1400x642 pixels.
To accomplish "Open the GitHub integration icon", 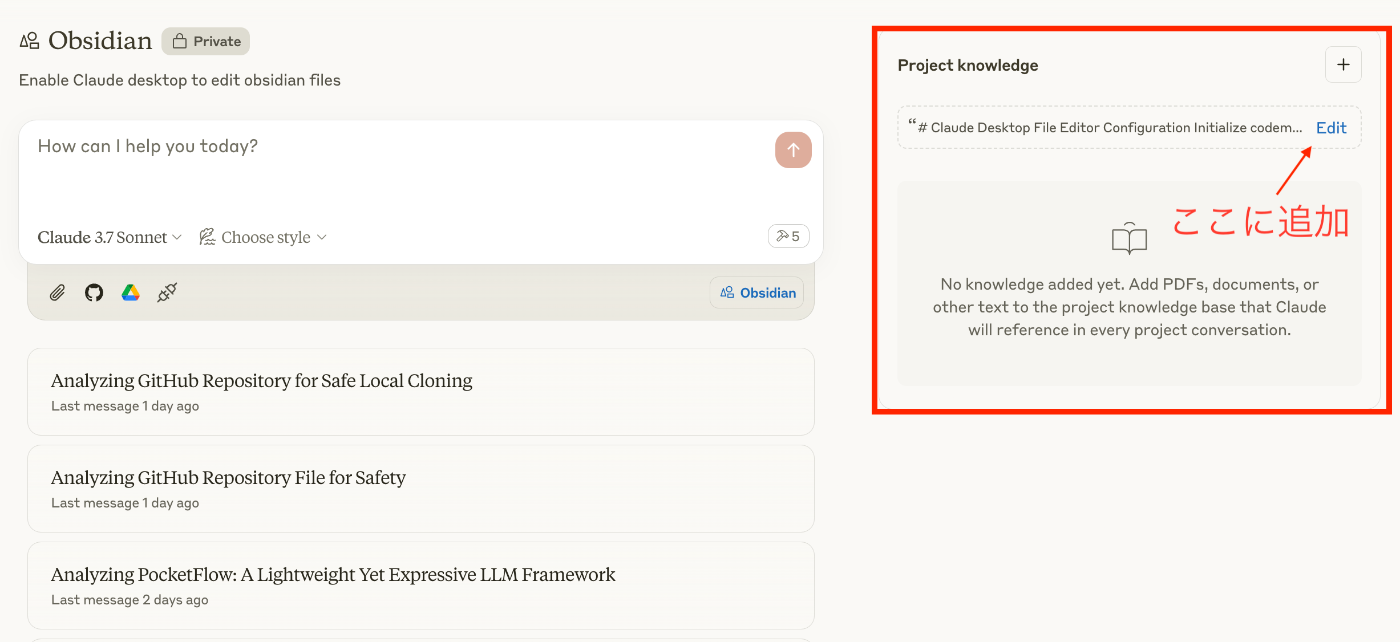I will tap(94, 293).
